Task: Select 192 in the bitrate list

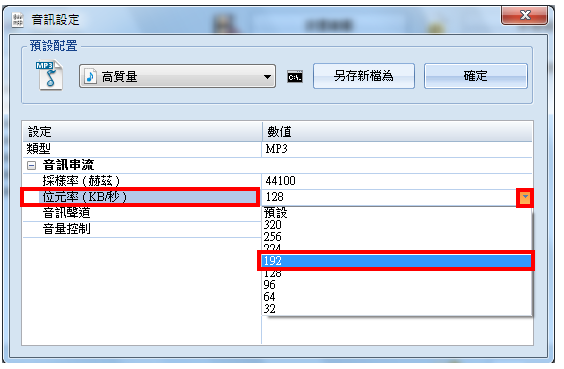Action: 397,261
